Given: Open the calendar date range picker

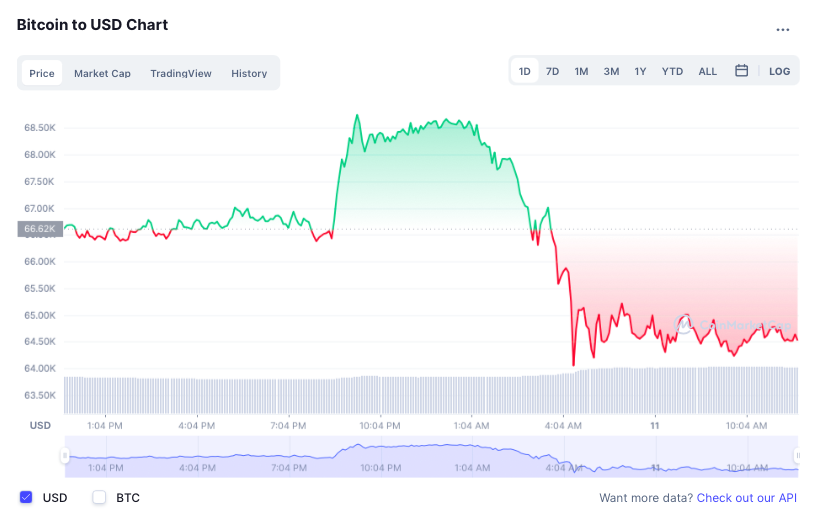Looking at the screenshot, I should [x=741, y=71].
